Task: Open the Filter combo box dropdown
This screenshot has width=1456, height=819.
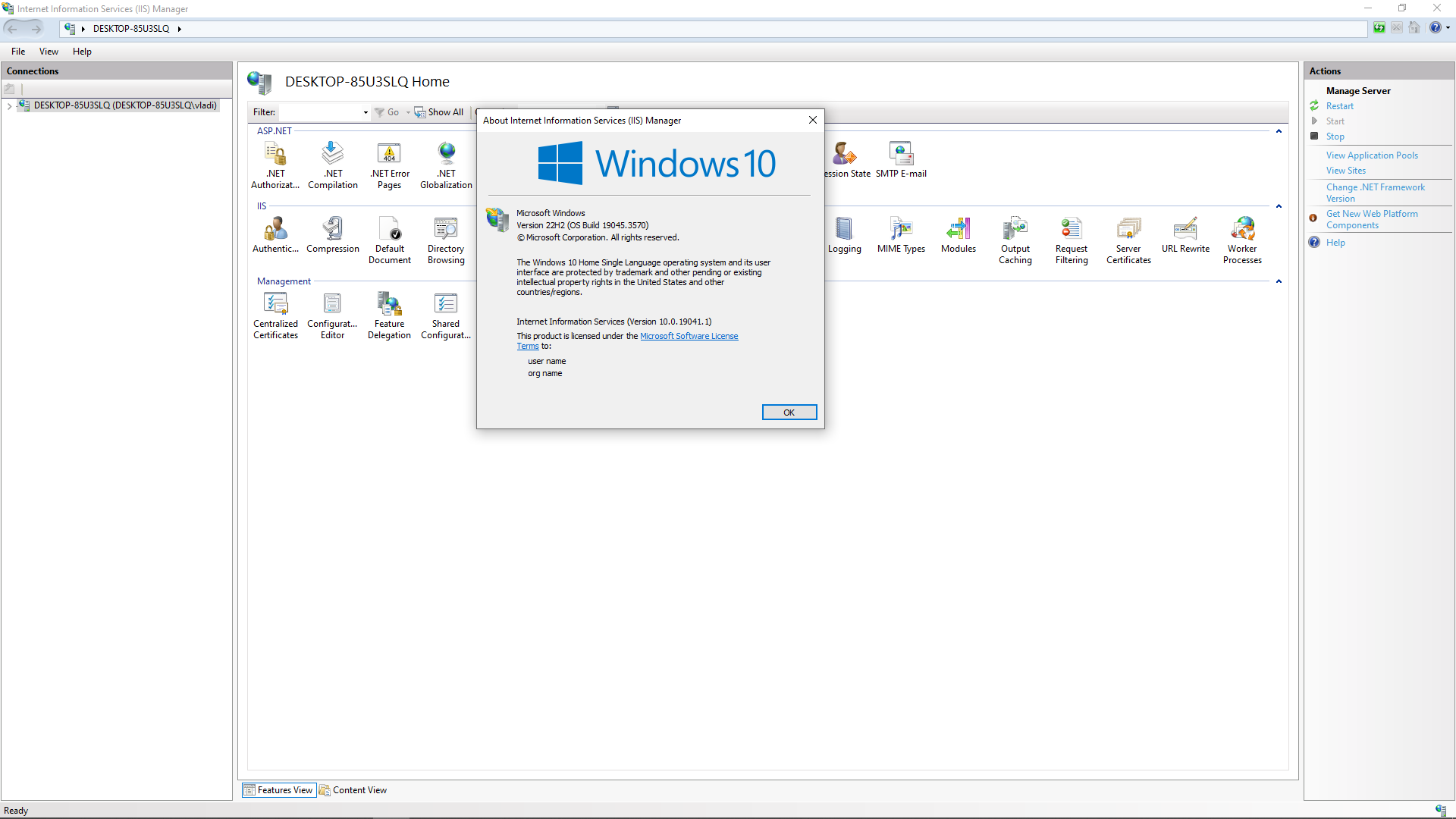Action: (x=366, y=112)
